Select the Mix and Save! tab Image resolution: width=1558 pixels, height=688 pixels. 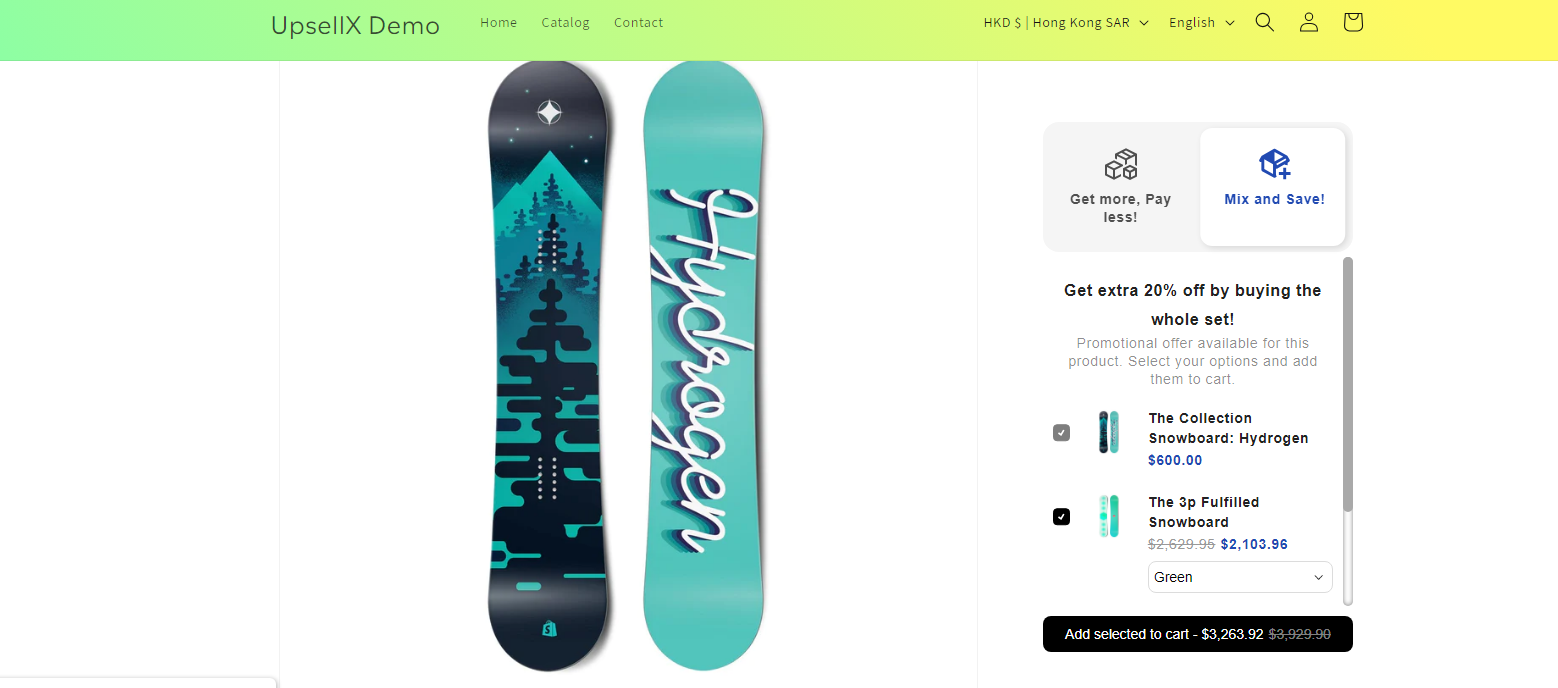tap(1273, 187)
